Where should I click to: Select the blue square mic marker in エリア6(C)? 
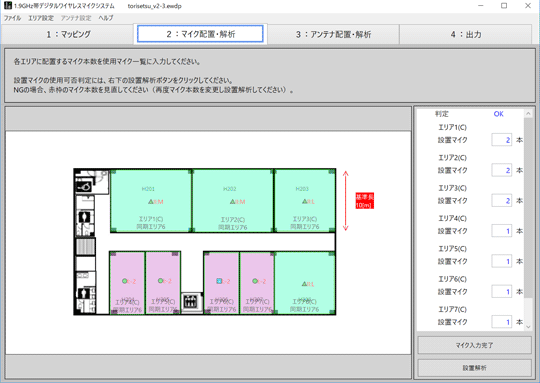[219, 281]
